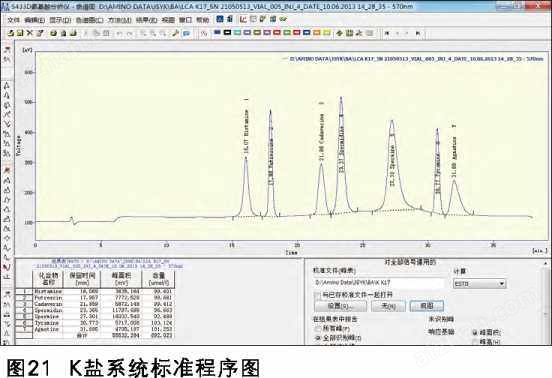The height and width of the screenshot is (378, 552).
Task: Select the 峰面积 response basis radio
Action: (475, 332)
